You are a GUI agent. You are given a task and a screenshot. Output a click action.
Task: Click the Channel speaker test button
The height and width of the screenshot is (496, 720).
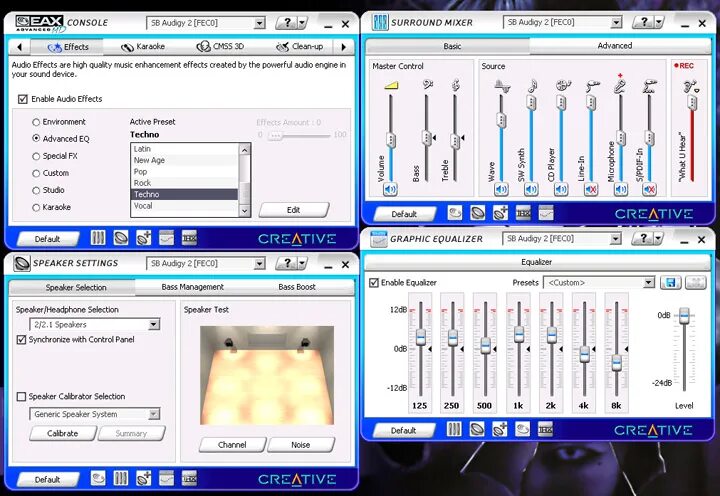(x=232, y=445)
